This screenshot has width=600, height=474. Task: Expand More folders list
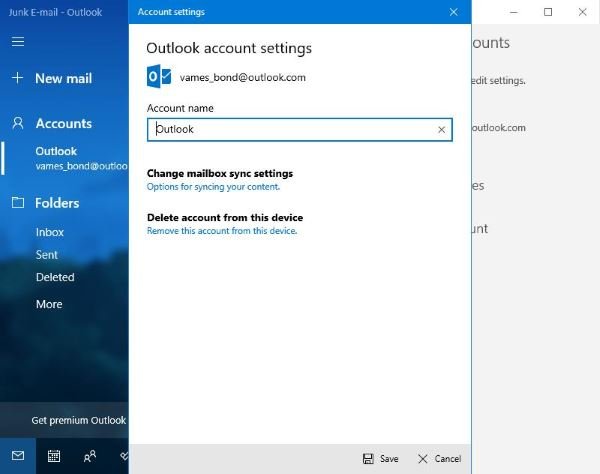tap(49, 304)
